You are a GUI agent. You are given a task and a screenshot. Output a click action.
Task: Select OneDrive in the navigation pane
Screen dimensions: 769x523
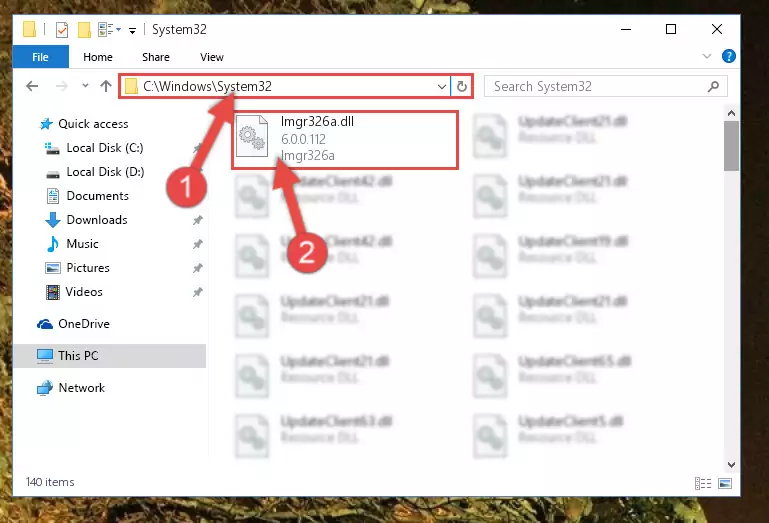click(x=84, y=324)
